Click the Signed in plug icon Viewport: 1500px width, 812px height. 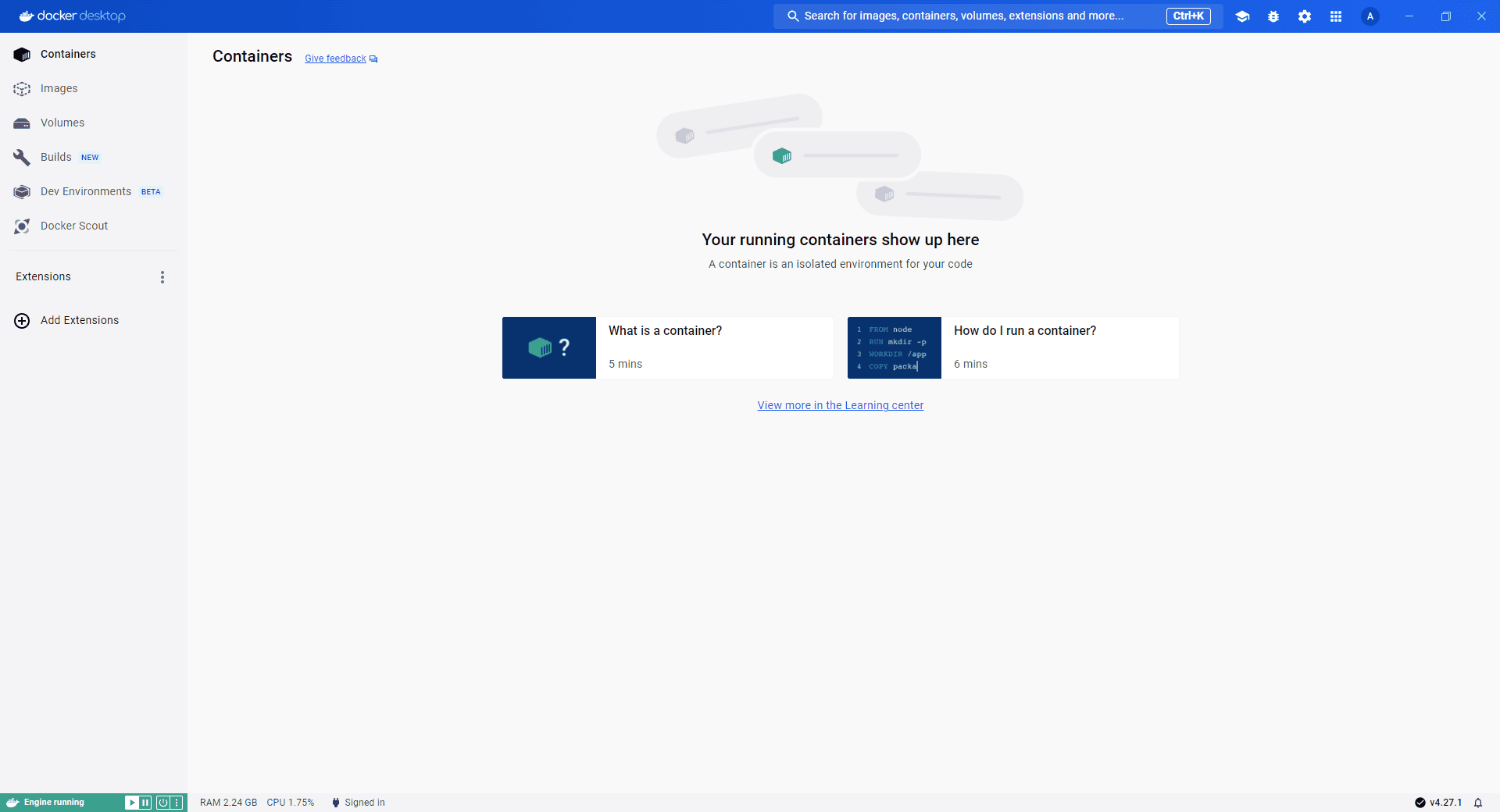[x=336, y=803]
